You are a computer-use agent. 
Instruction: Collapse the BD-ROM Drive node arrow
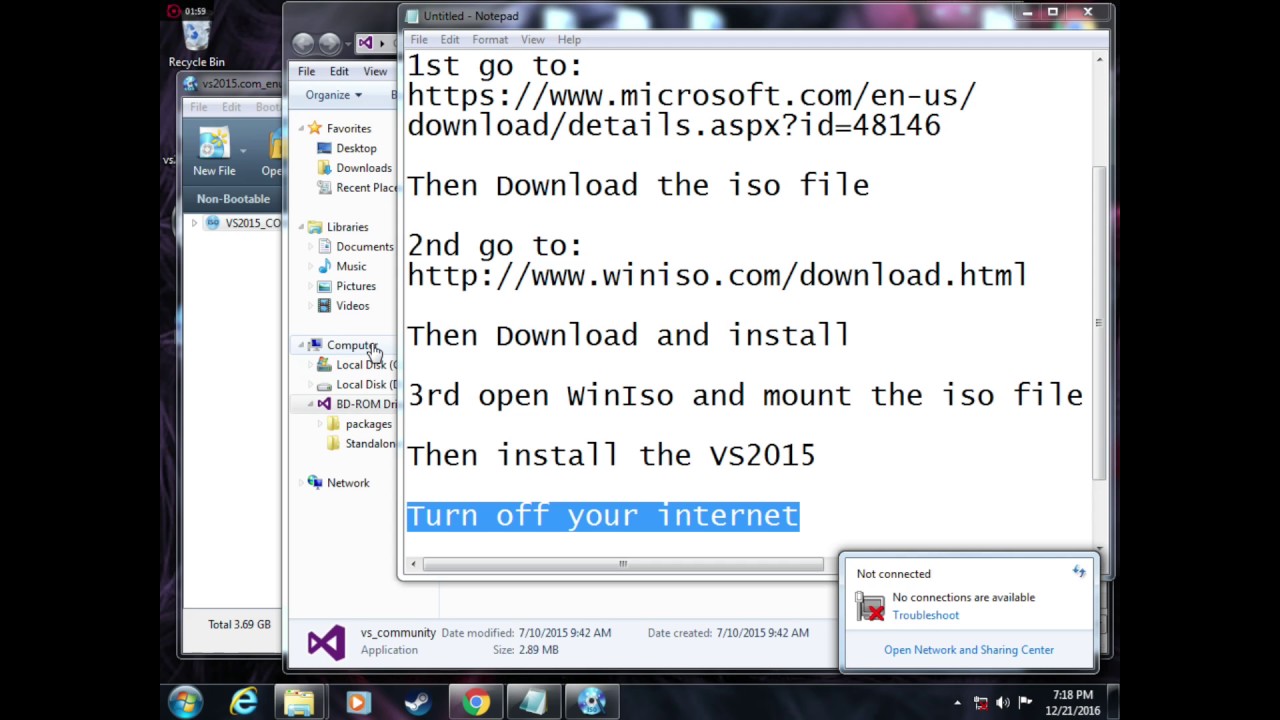(x=310, y=404)
